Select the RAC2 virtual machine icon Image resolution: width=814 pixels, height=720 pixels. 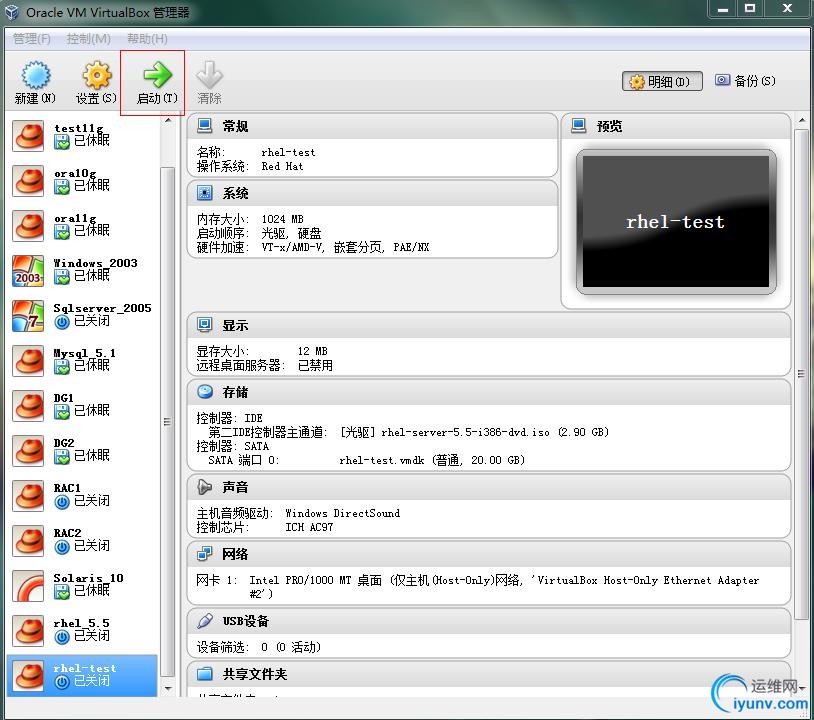coord(29,541)
